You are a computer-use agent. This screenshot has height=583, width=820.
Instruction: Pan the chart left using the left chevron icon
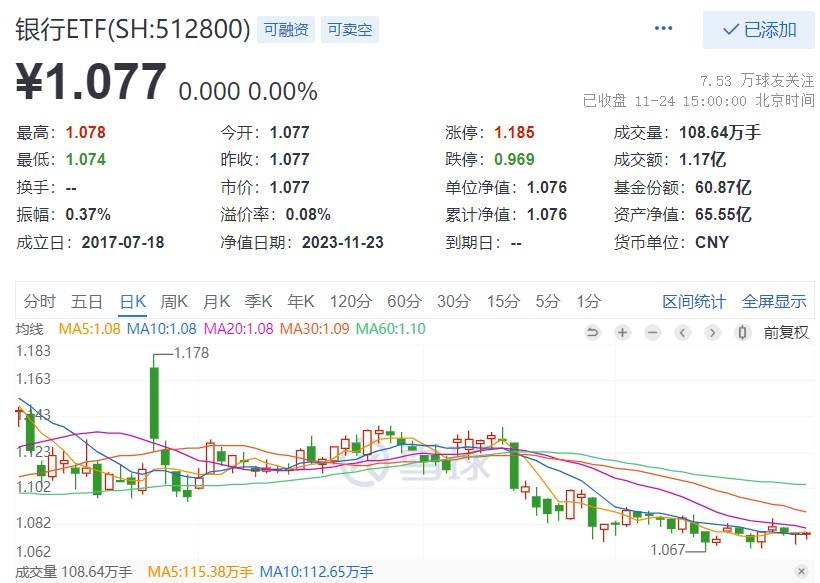pos(682,332)
